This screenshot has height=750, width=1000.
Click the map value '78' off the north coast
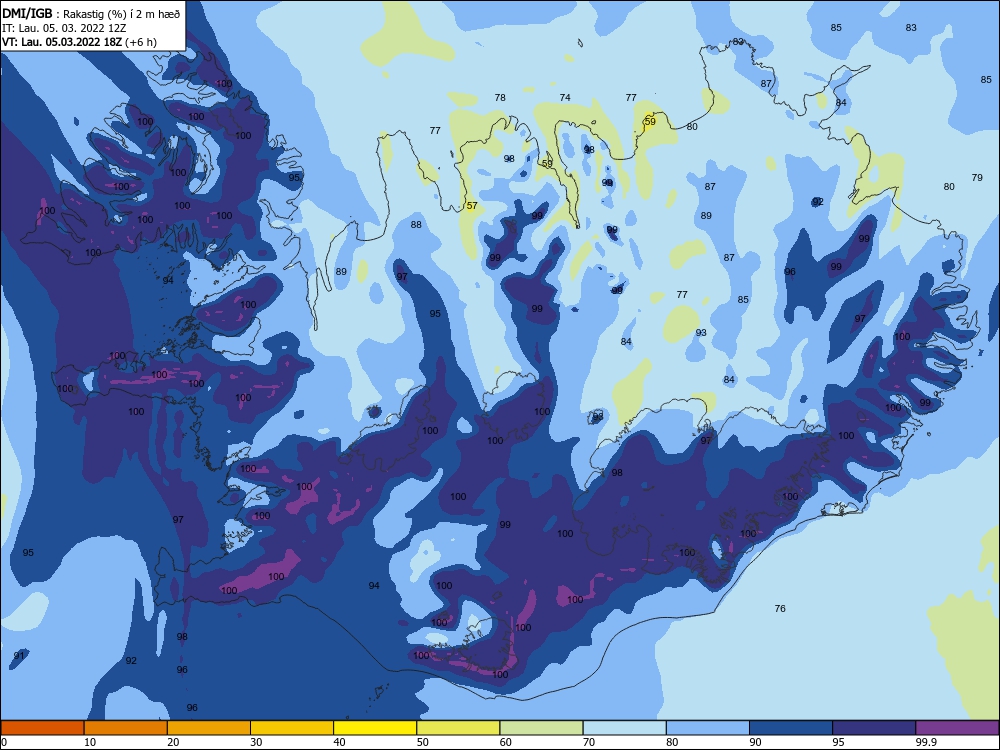500,98
